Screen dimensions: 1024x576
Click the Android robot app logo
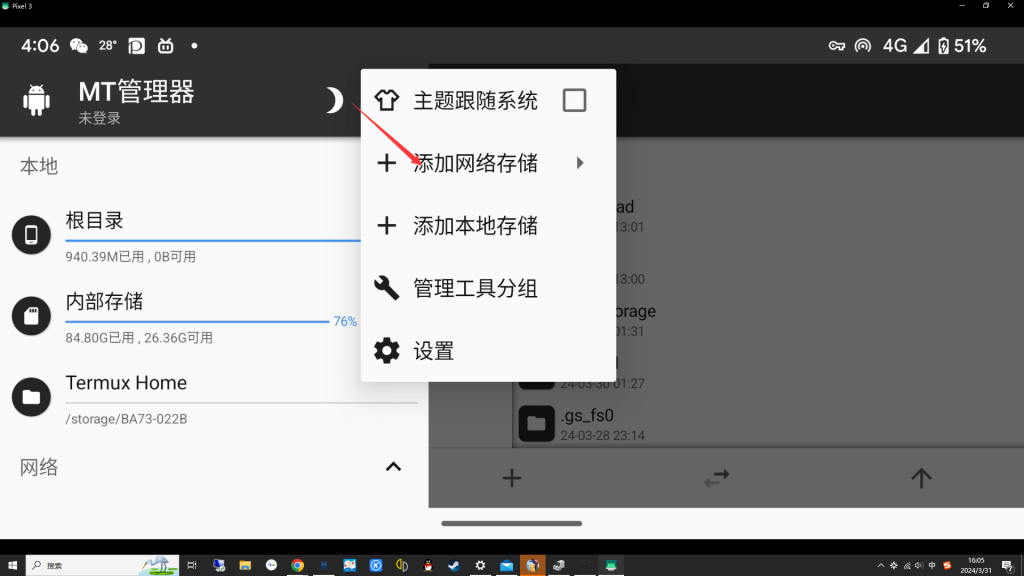[37, 100]
